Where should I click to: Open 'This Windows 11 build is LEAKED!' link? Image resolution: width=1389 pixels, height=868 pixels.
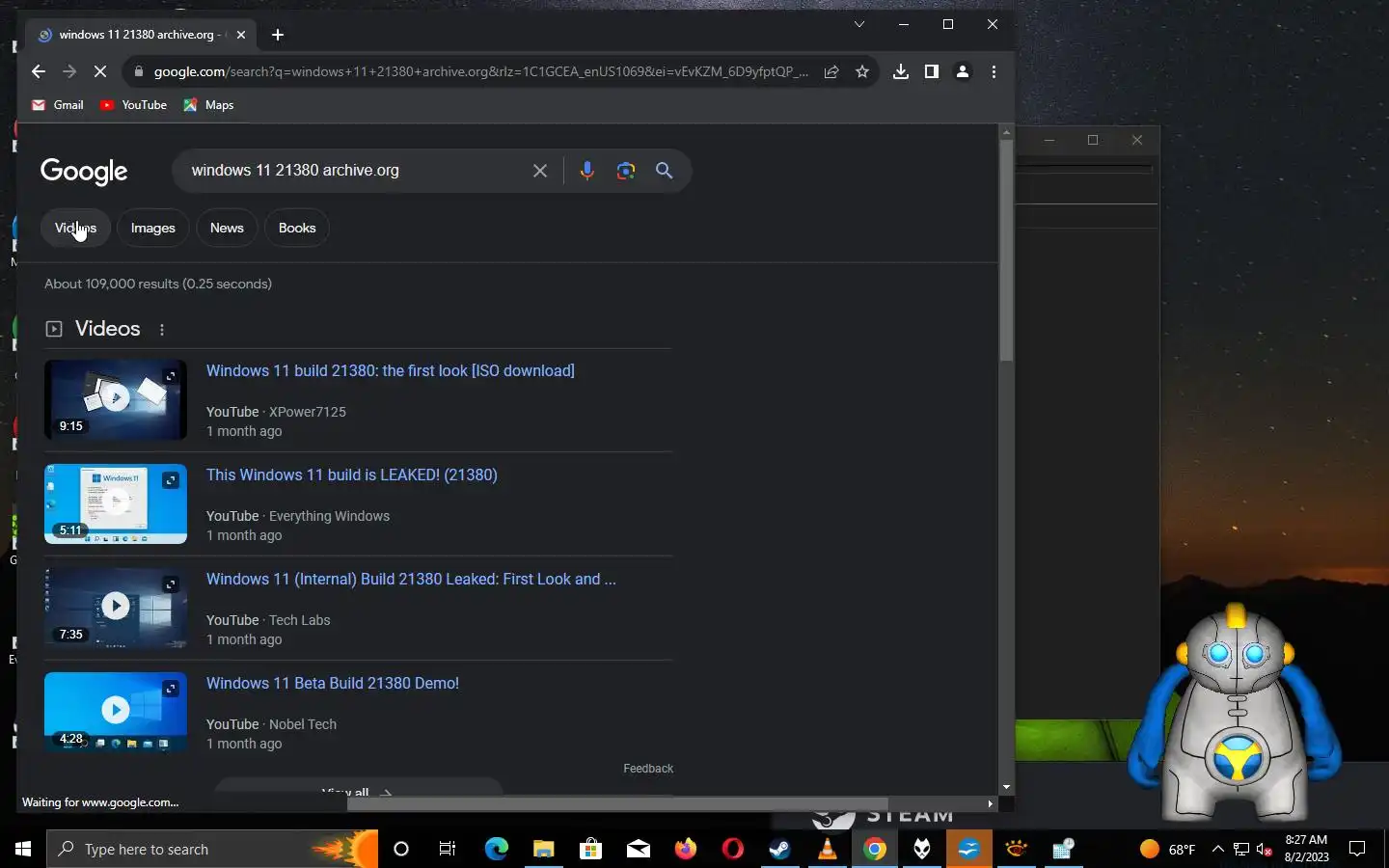pyautogui.click(x=352, y=475)
